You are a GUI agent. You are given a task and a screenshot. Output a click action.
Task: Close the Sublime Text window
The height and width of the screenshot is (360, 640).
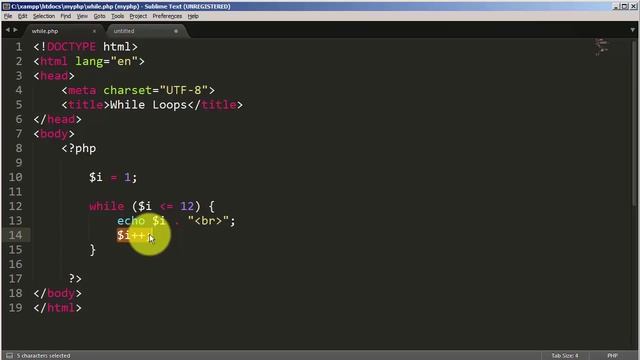pos(634,7)
